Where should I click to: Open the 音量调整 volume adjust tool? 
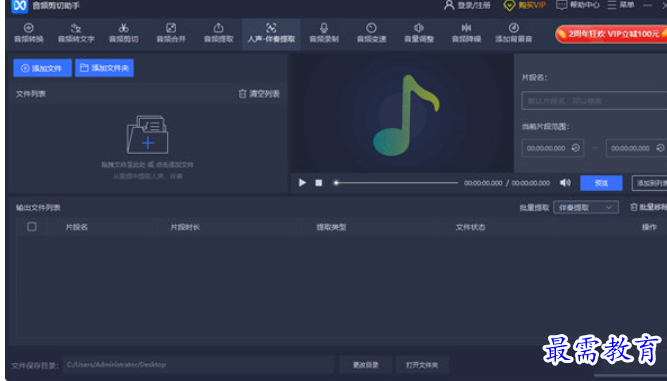click(419, 33)
